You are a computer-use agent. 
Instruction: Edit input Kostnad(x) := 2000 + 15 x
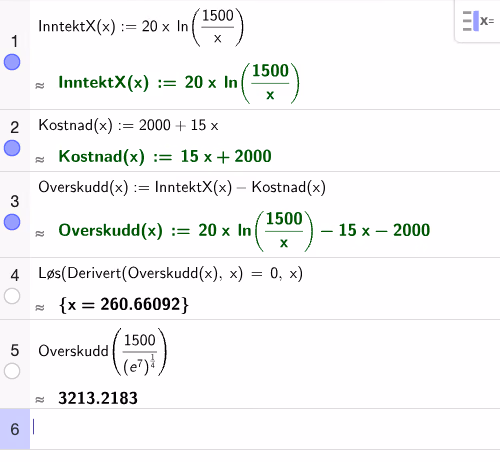[x=128, y=125]
